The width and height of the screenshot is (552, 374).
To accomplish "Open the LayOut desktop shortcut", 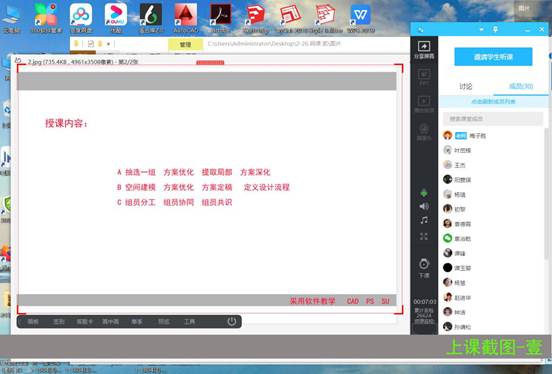I will (290, 18).
